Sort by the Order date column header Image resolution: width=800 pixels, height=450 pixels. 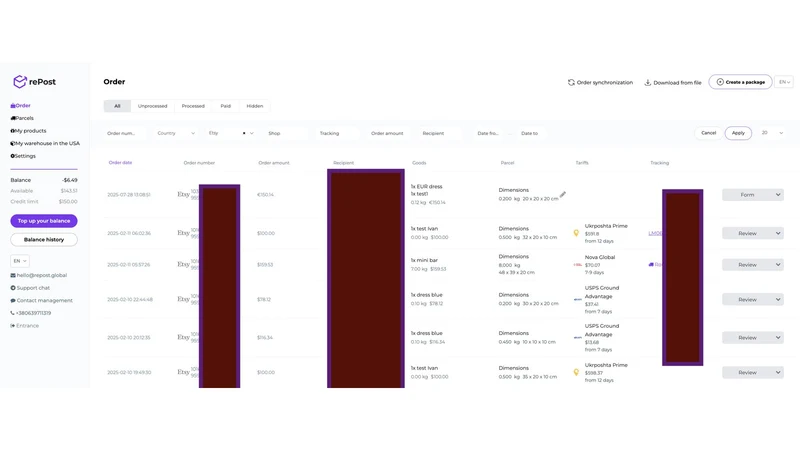[120, 163]
